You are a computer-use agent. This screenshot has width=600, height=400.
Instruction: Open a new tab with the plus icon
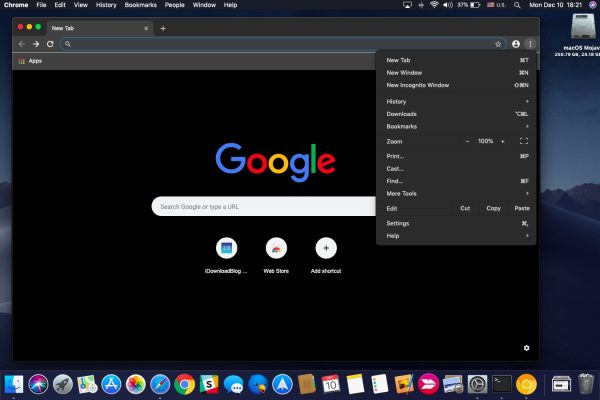(163, 28)
